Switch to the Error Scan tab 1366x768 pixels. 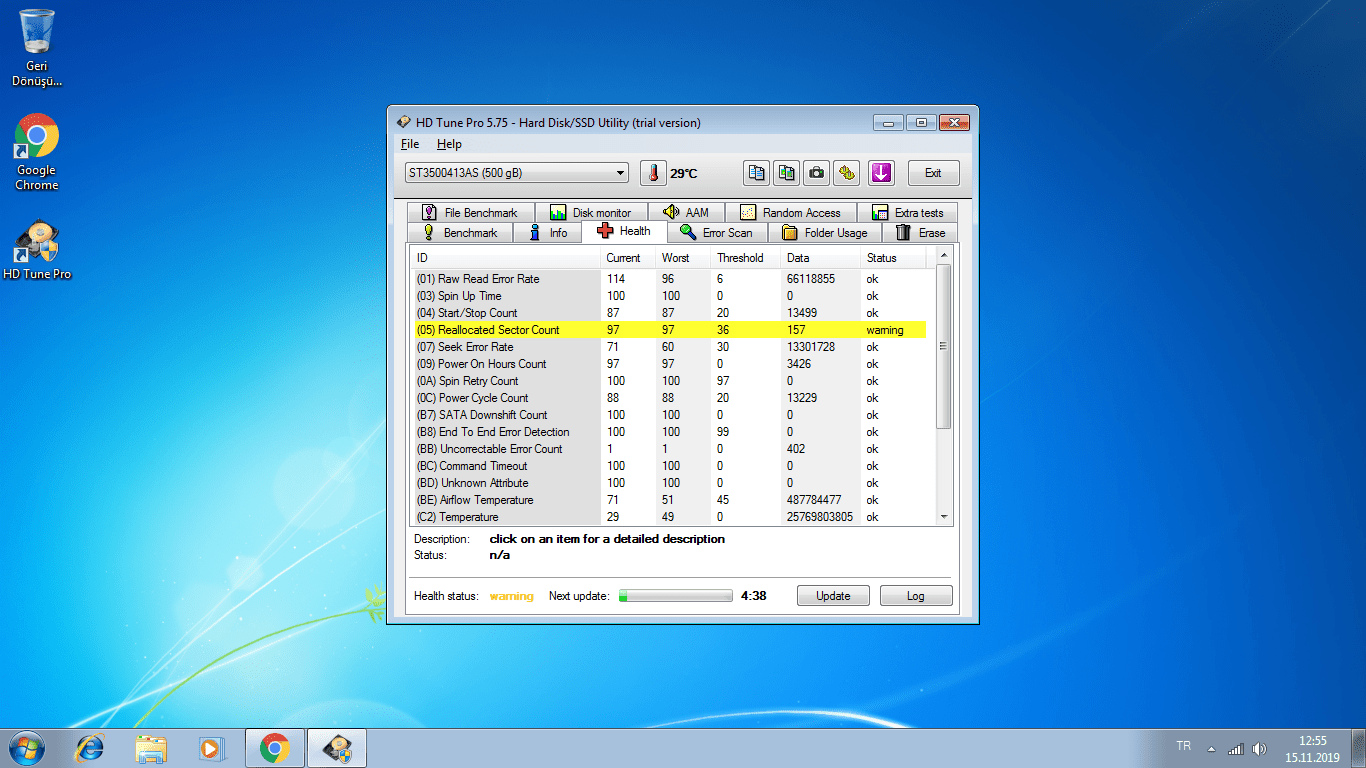click(717, 233)
